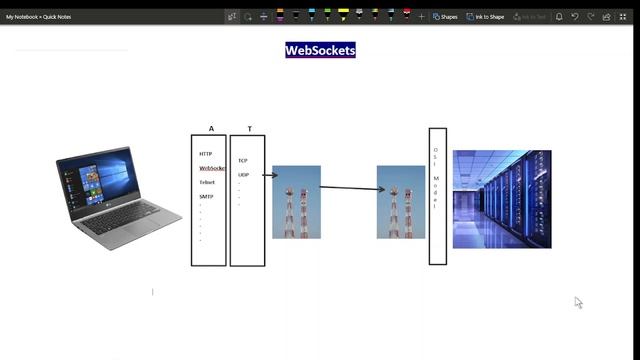Open My Notebook » Quick Notes breadcrumb
Viewport: 640px width, 360px height.
[x=38, y=17]
